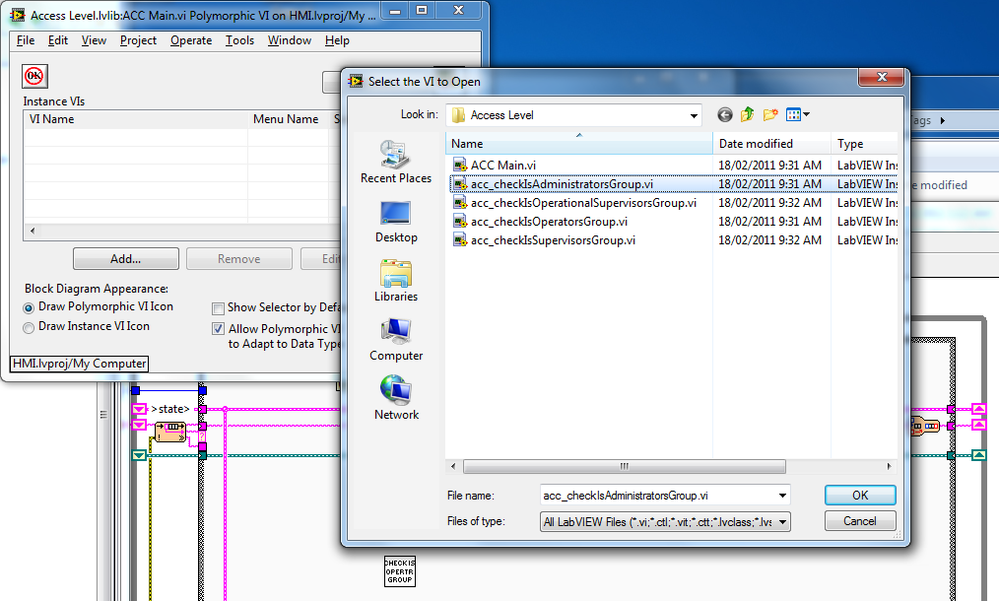Go up one folder level in the dialog
The image size is (999, 601).
(x=747, y=115)
